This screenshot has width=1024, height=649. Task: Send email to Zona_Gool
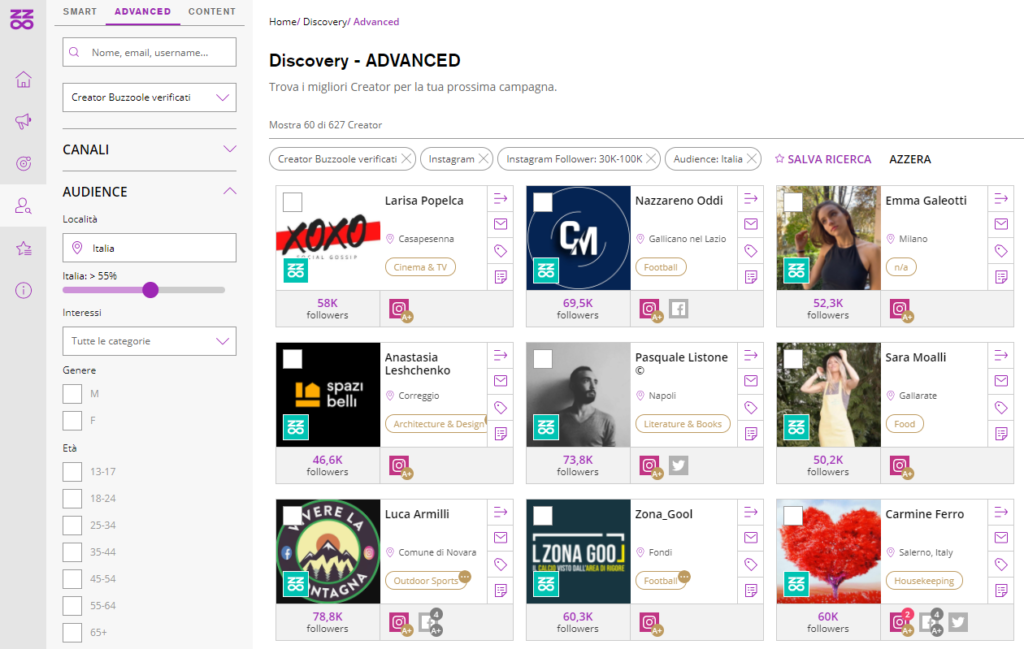[751, 537]
